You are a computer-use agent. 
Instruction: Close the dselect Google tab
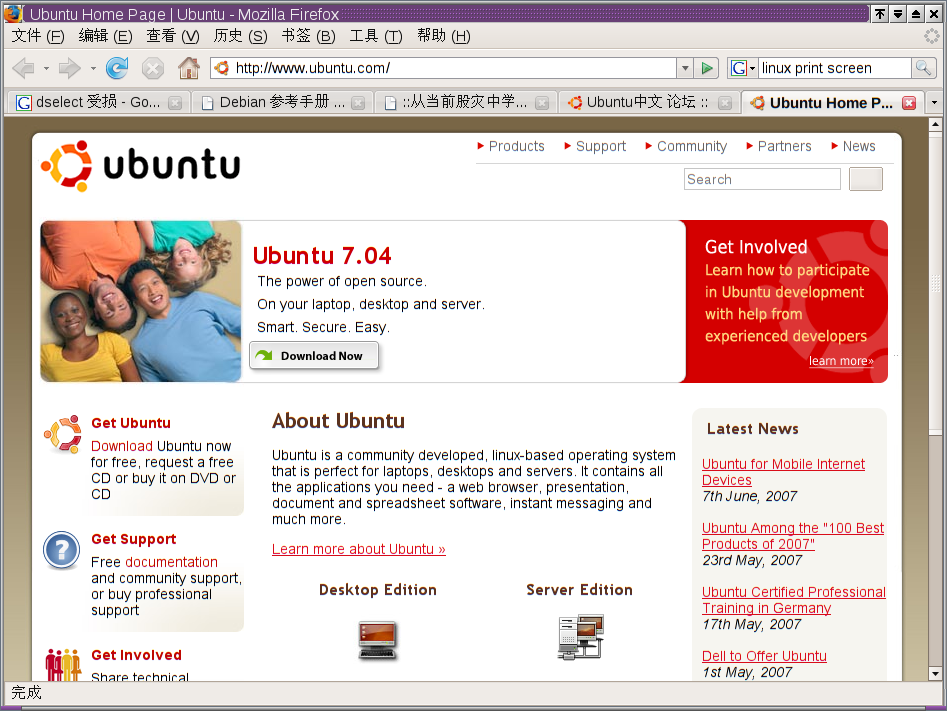click(175, 103)
